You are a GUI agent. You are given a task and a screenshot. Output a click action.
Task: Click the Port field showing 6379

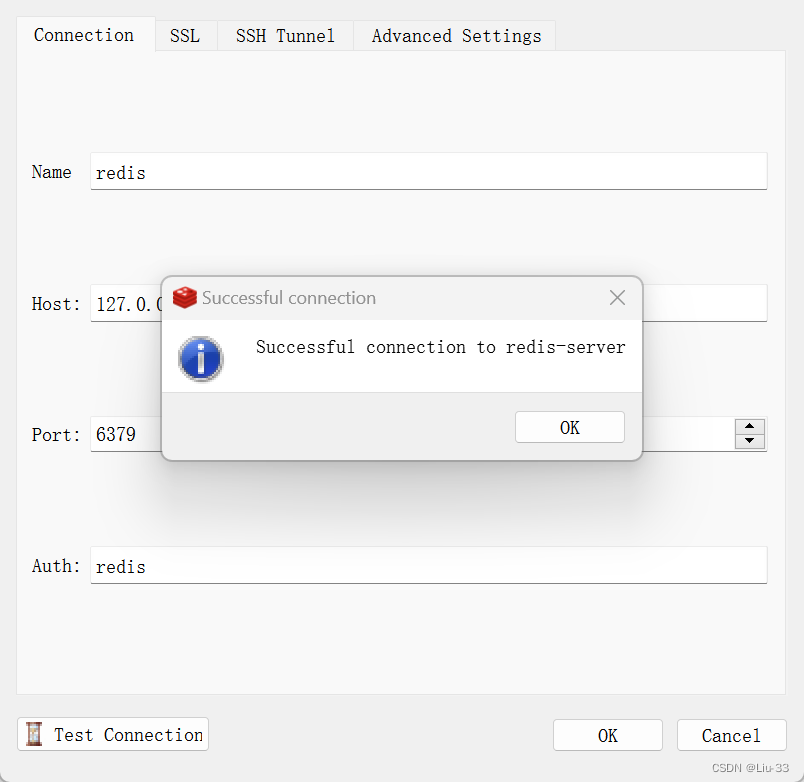[120, 434]
